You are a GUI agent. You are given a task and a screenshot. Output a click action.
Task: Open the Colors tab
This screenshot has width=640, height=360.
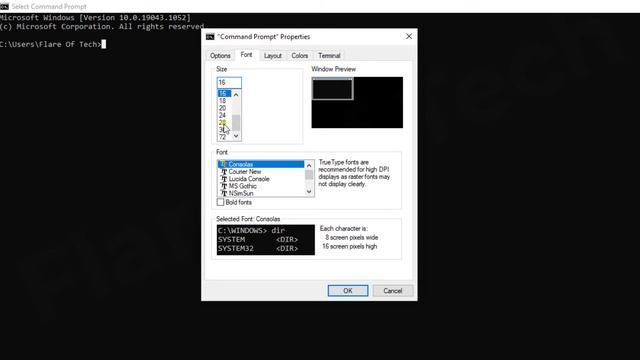pos(300,56)
